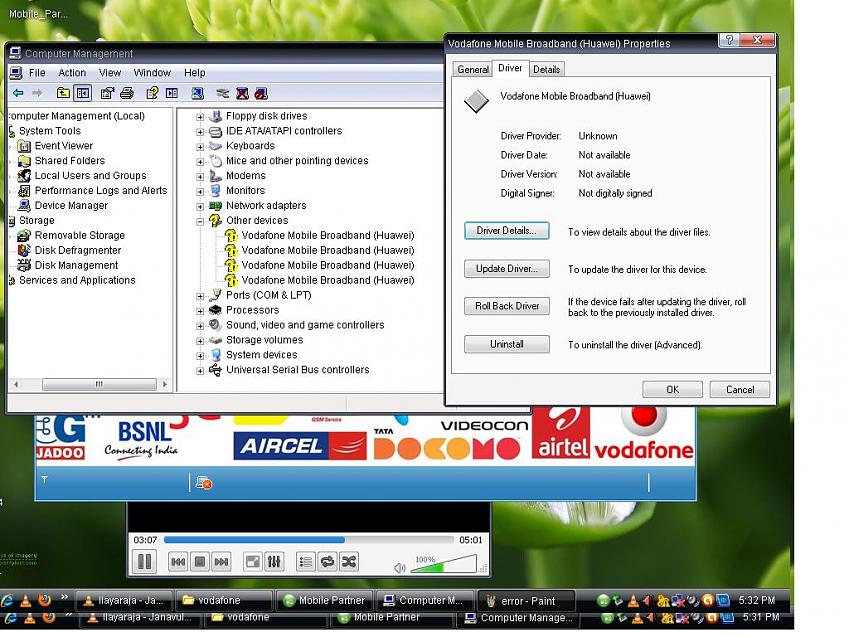The height and width of the screenshot is (637, 849).
Task: Open the Action menu
Action: tap(72, 73)
